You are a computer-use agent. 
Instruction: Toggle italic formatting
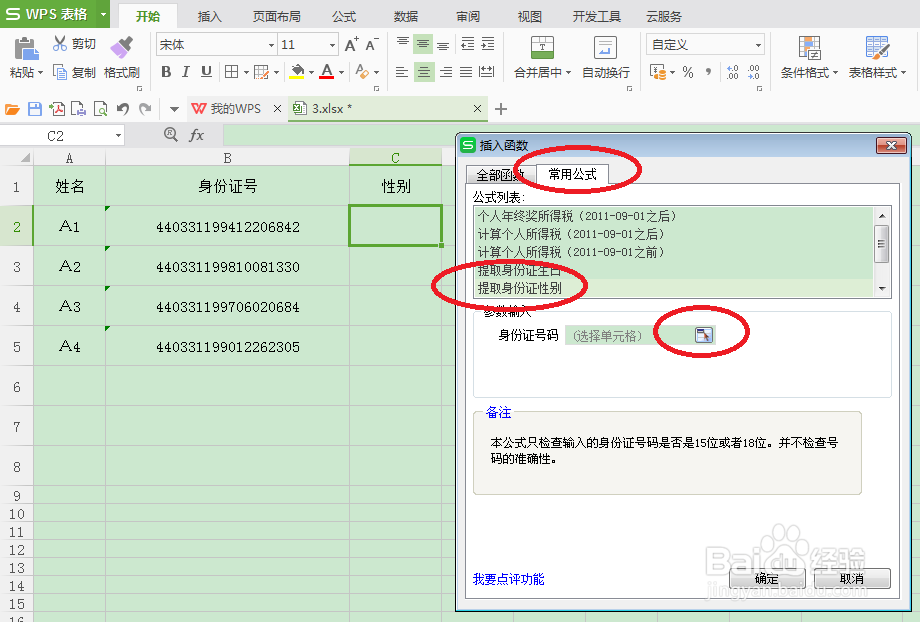[x=185, y=72]
